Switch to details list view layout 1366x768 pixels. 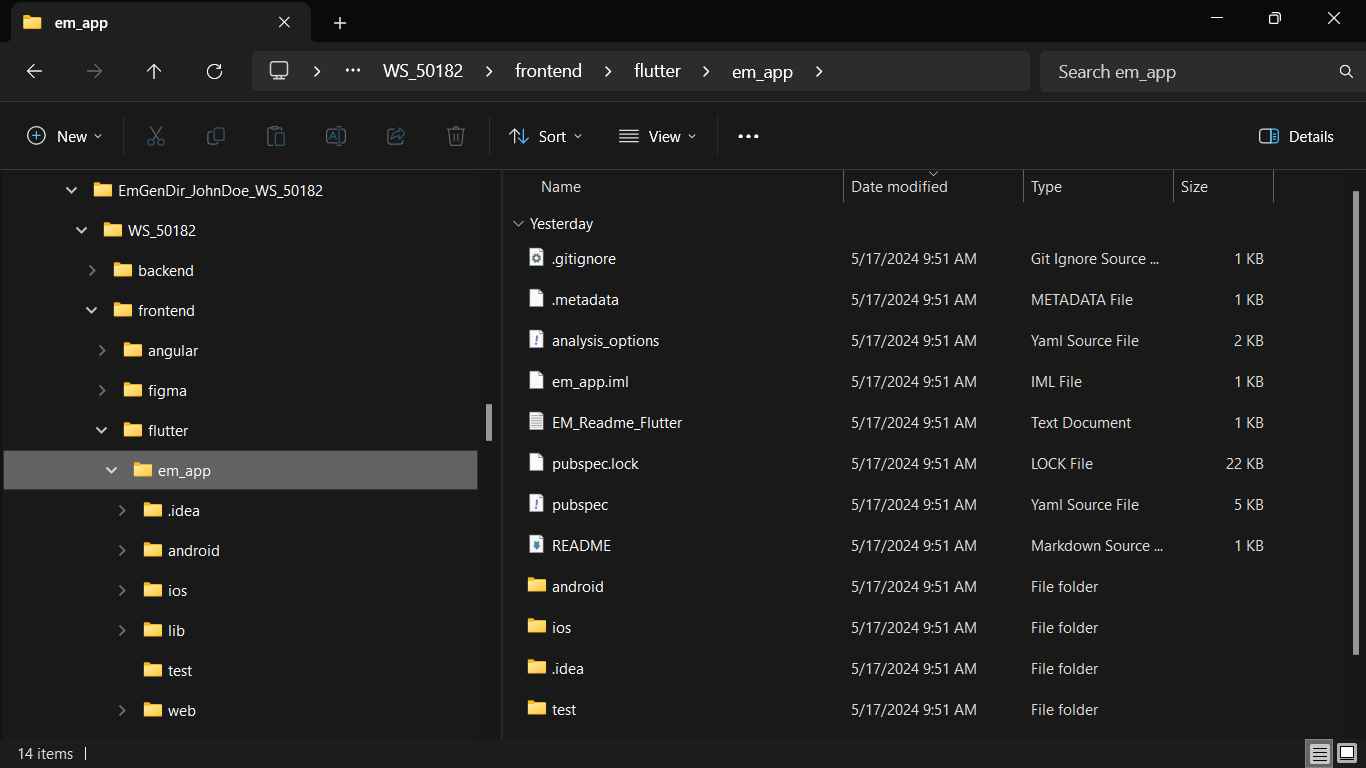click(x=1320, y=754)
